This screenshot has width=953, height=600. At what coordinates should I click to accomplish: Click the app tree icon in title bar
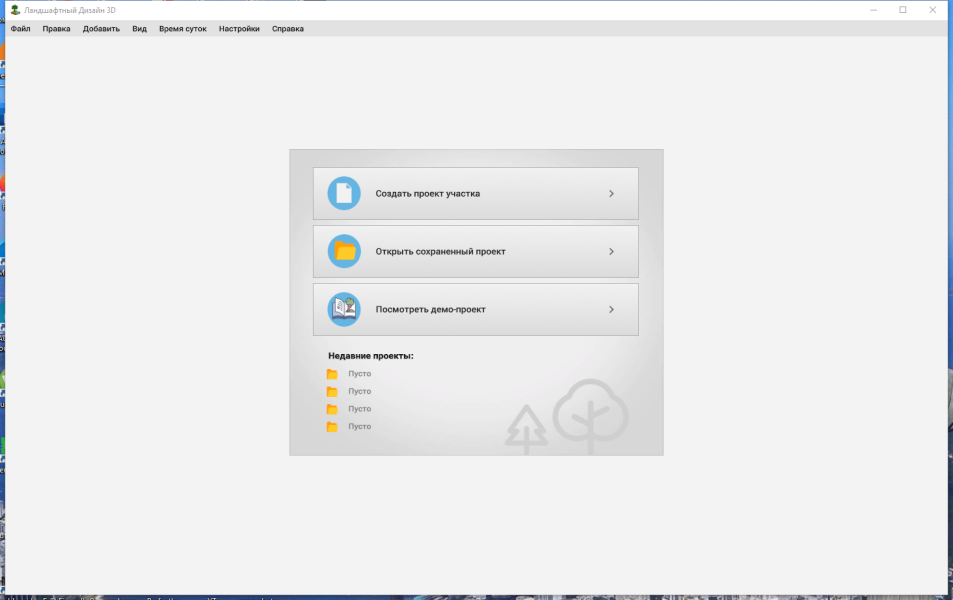click(x=15, y=10)
